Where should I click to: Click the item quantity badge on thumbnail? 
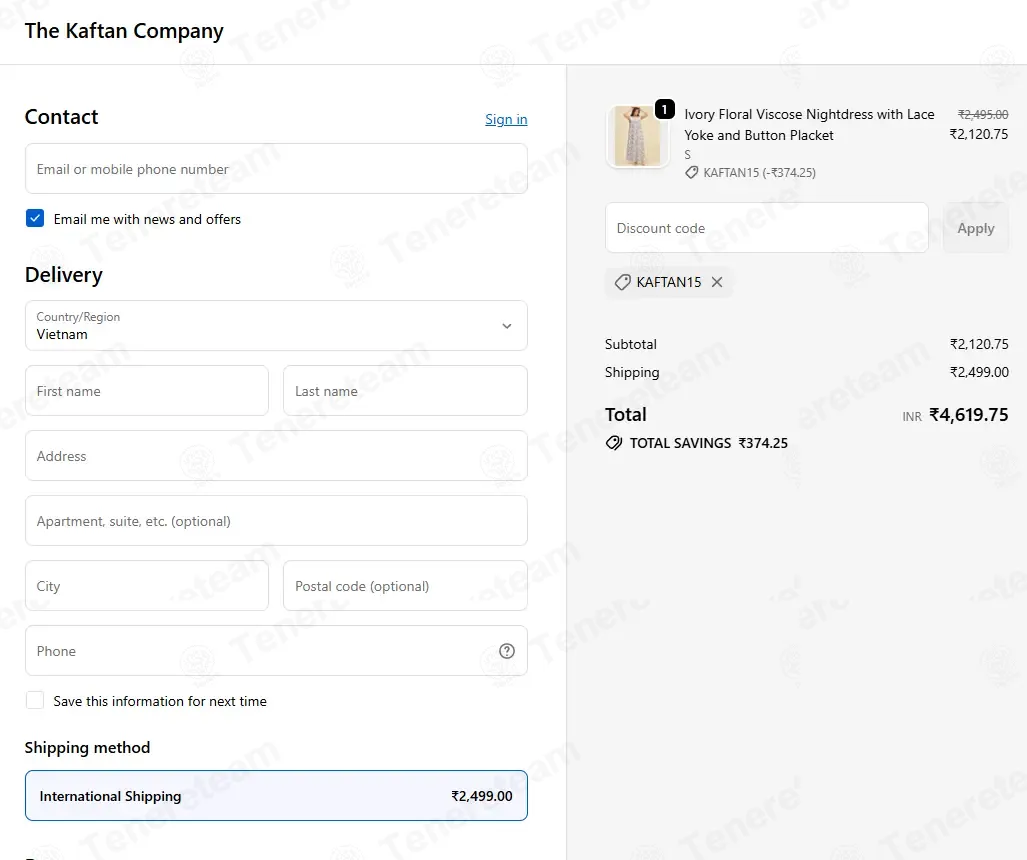pyautogui.click(x=665, y=109)
